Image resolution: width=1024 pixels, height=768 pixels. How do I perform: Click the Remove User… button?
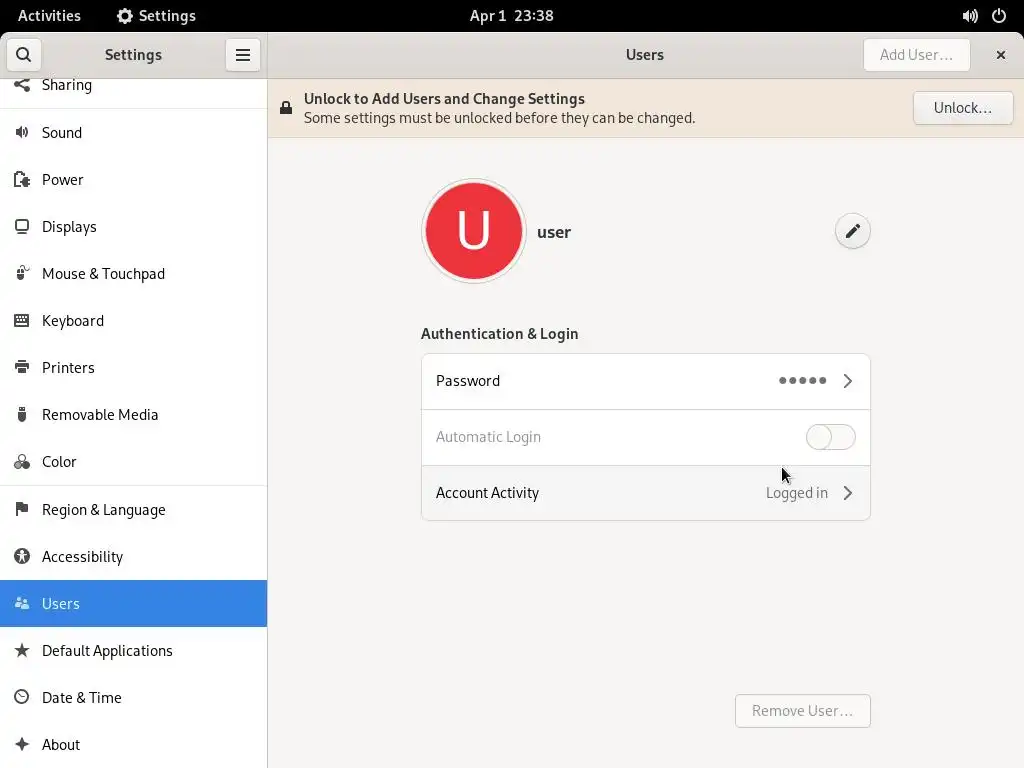point(802,711)
